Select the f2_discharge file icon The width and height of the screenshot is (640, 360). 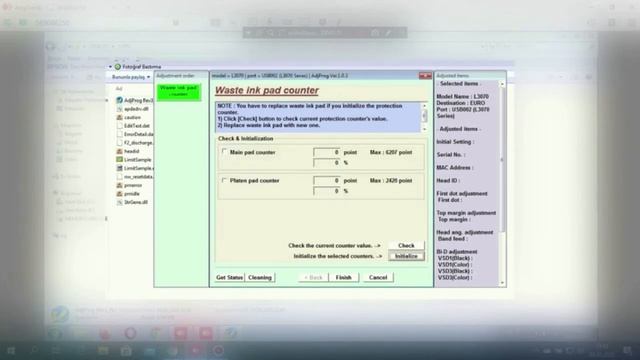(x=119, y=142)
